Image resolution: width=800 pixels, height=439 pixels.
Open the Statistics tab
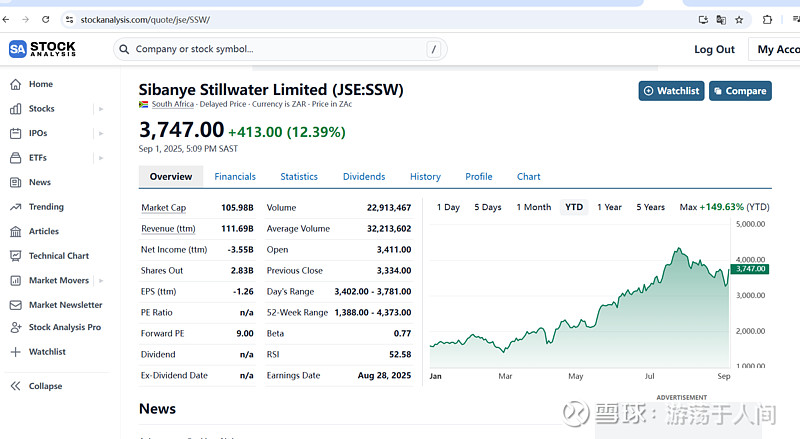(299, 177)
